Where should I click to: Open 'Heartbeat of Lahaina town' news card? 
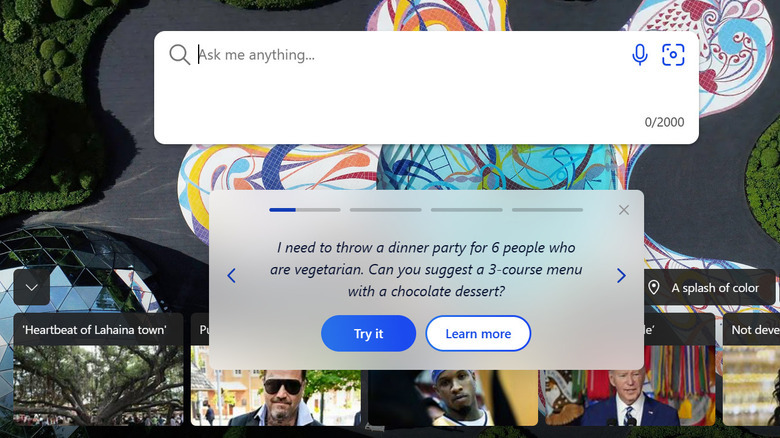98,369
